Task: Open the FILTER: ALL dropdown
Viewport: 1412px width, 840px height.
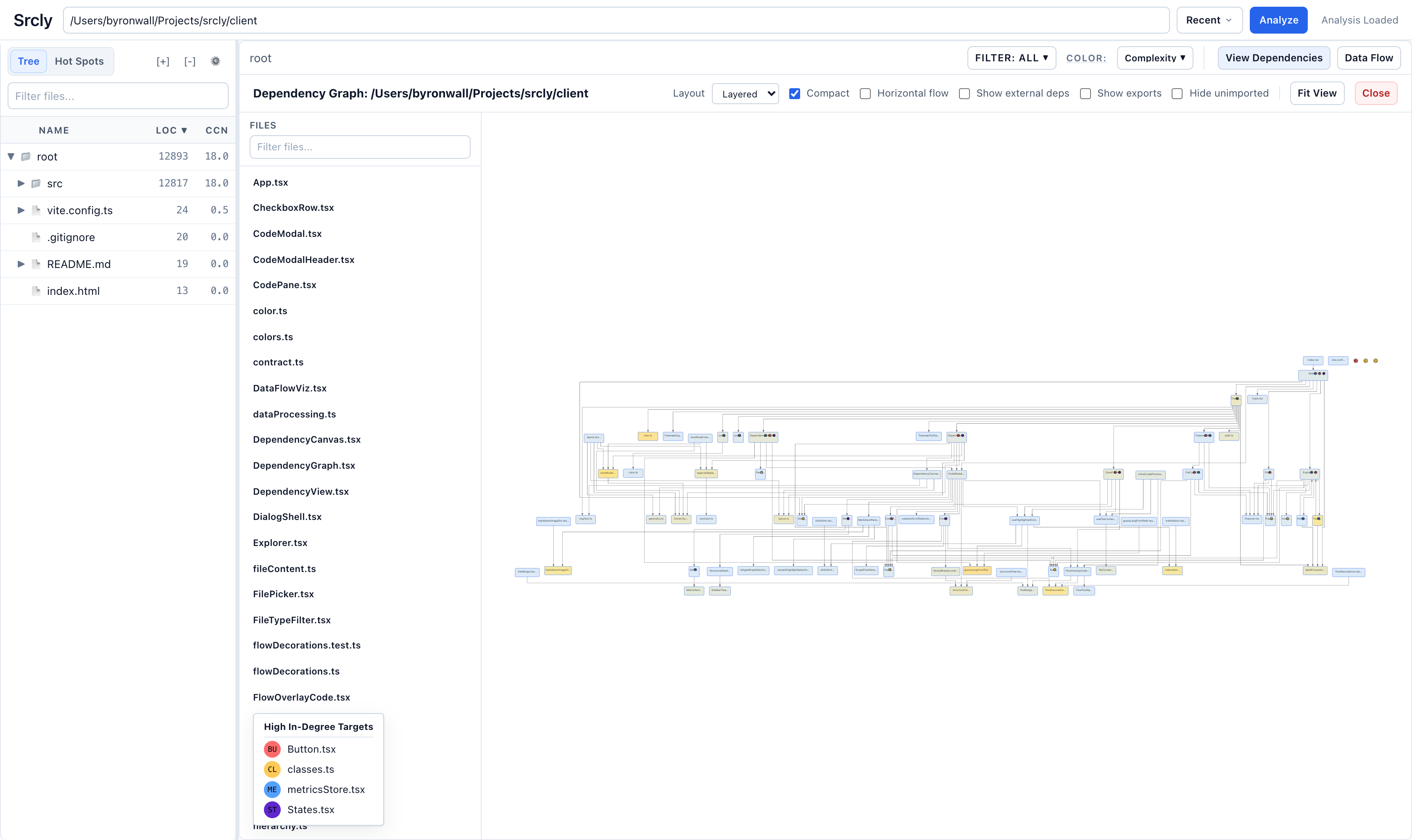Action: (1012, 58)
